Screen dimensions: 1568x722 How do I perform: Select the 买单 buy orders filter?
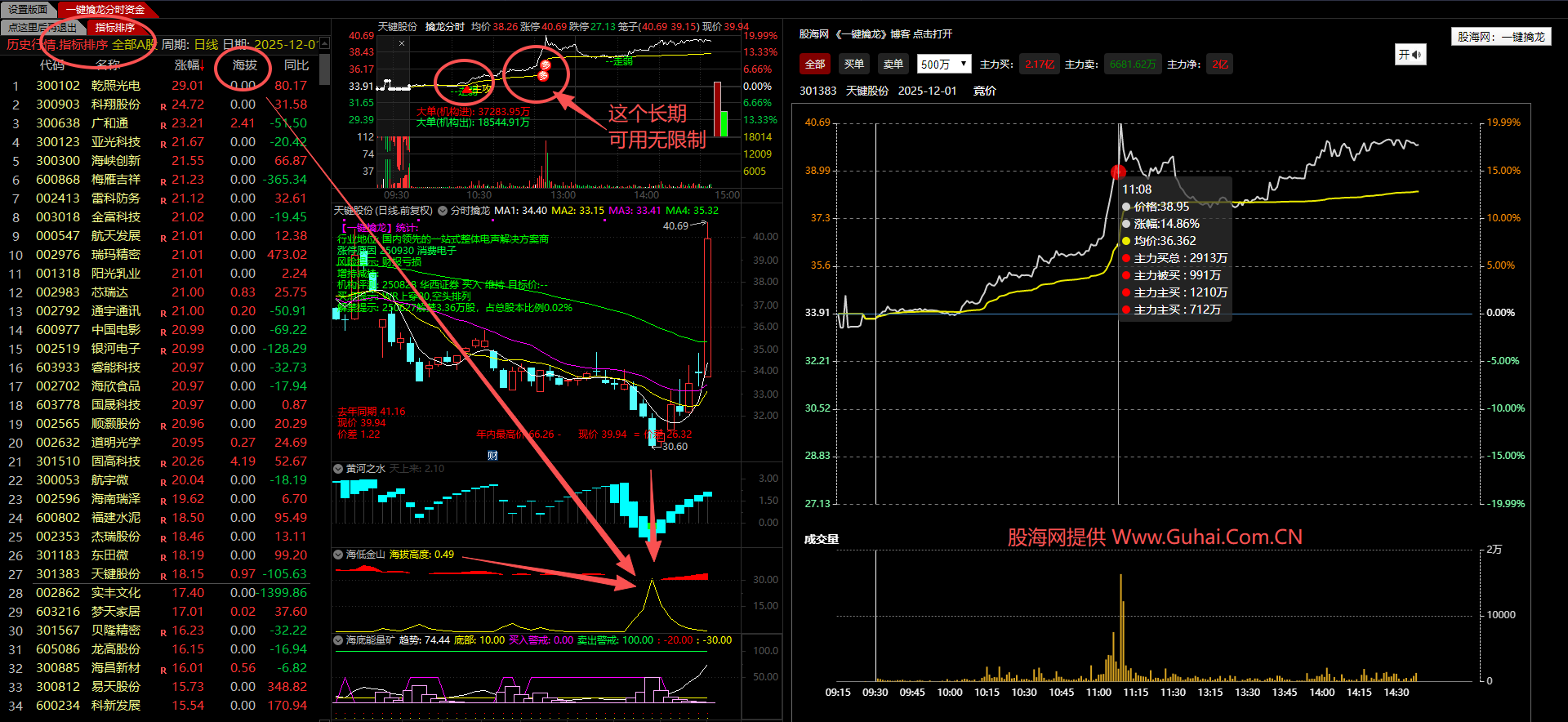pyautogui.click(x=853, y=65)
